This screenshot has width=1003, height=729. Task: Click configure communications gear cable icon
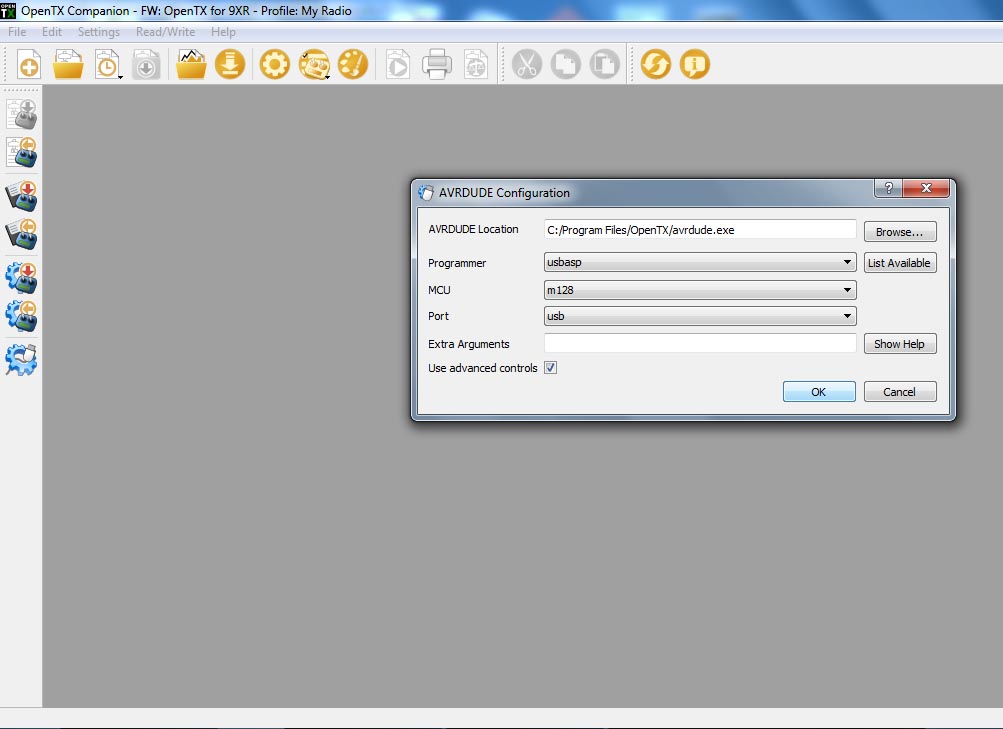point(22,360)
